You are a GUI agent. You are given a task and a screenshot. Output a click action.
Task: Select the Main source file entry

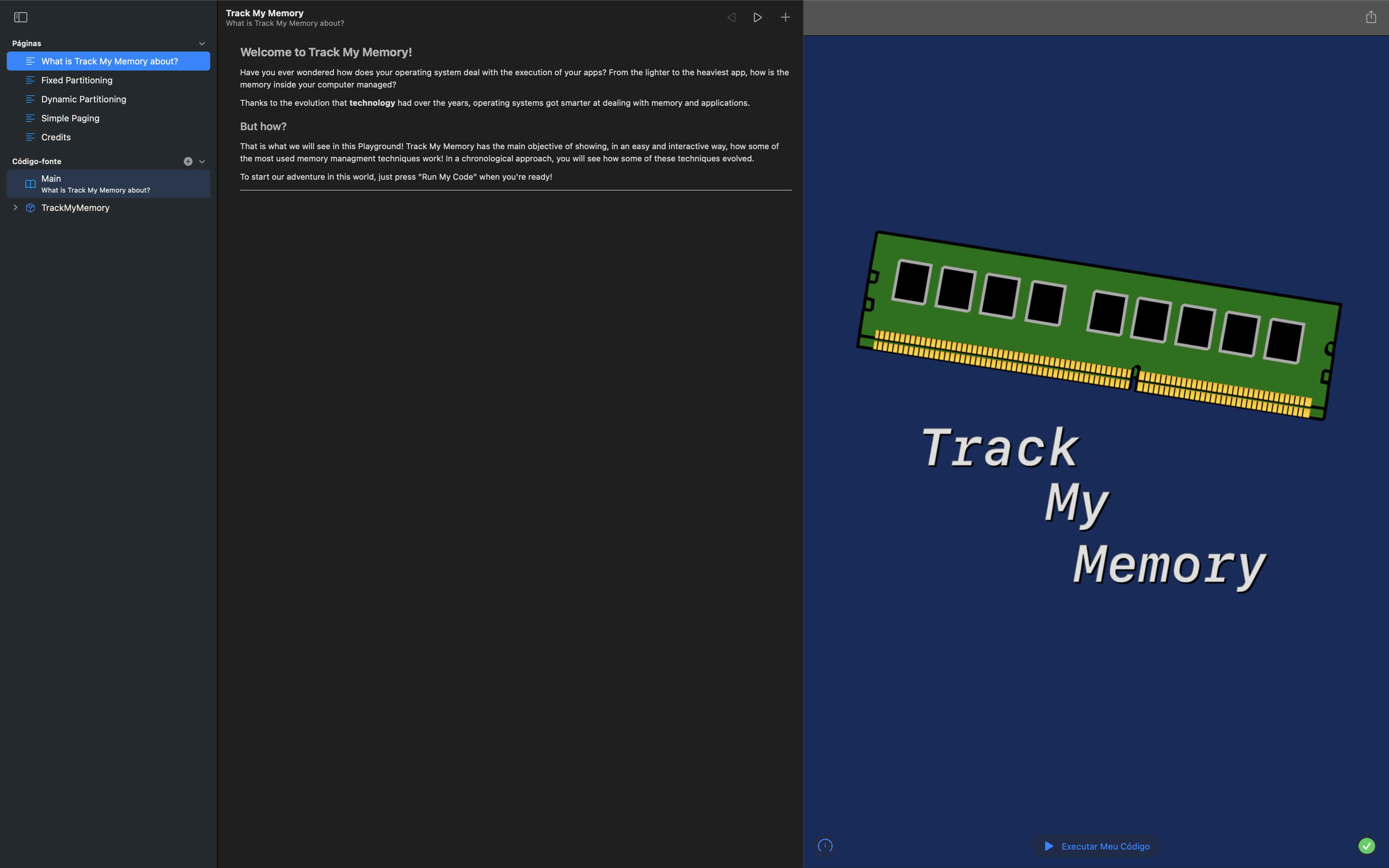pyautogui.click(x=108, y=183)
